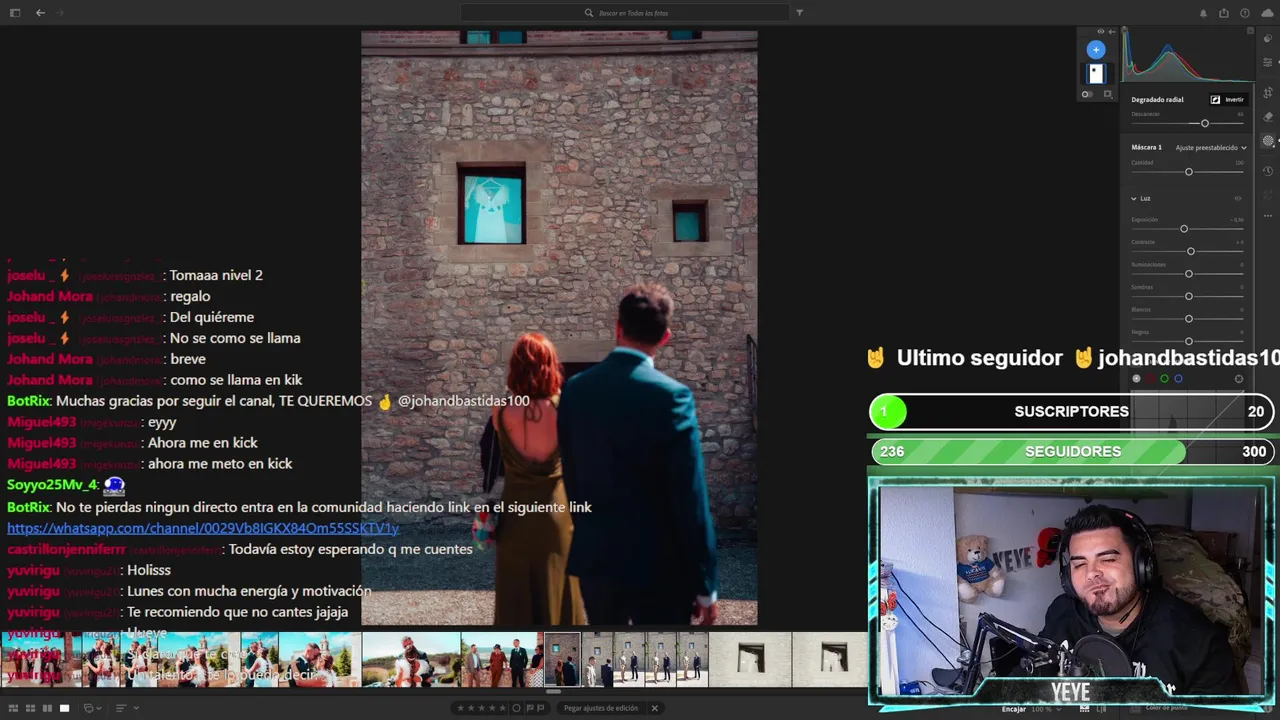
Task: Select white luminance curve channel dot
Action: 1136,379
